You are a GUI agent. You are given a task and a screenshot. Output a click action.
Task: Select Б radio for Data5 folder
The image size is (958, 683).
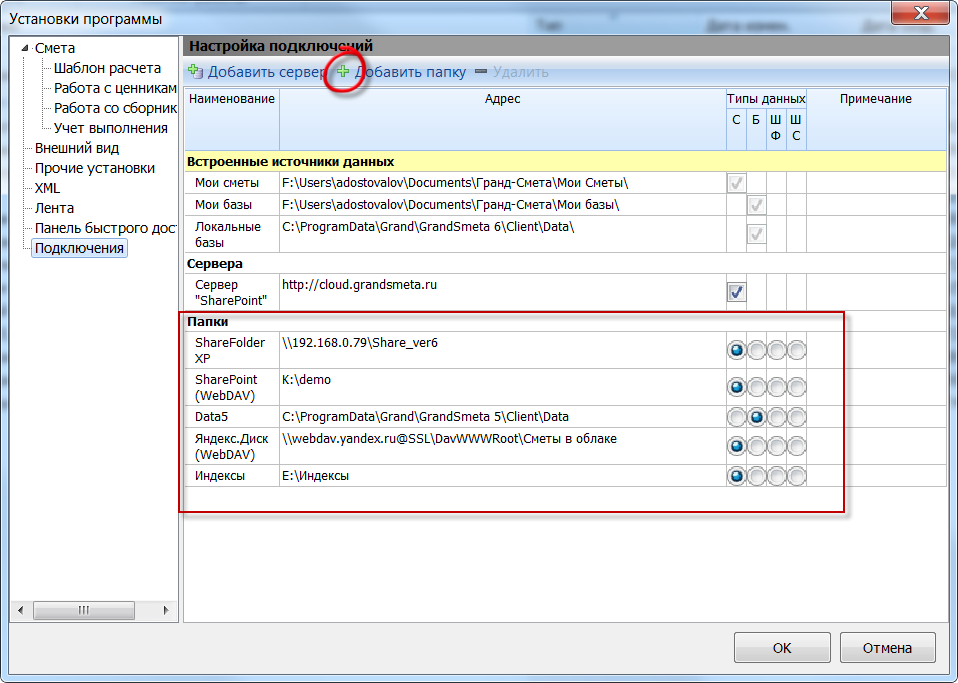coord(756,417)
